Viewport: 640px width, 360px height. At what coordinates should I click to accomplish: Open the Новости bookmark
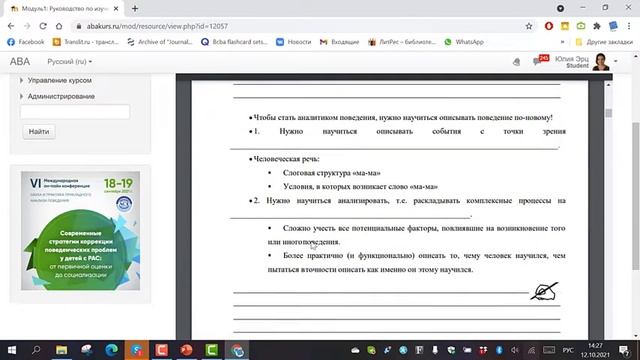tap(293, 42)
